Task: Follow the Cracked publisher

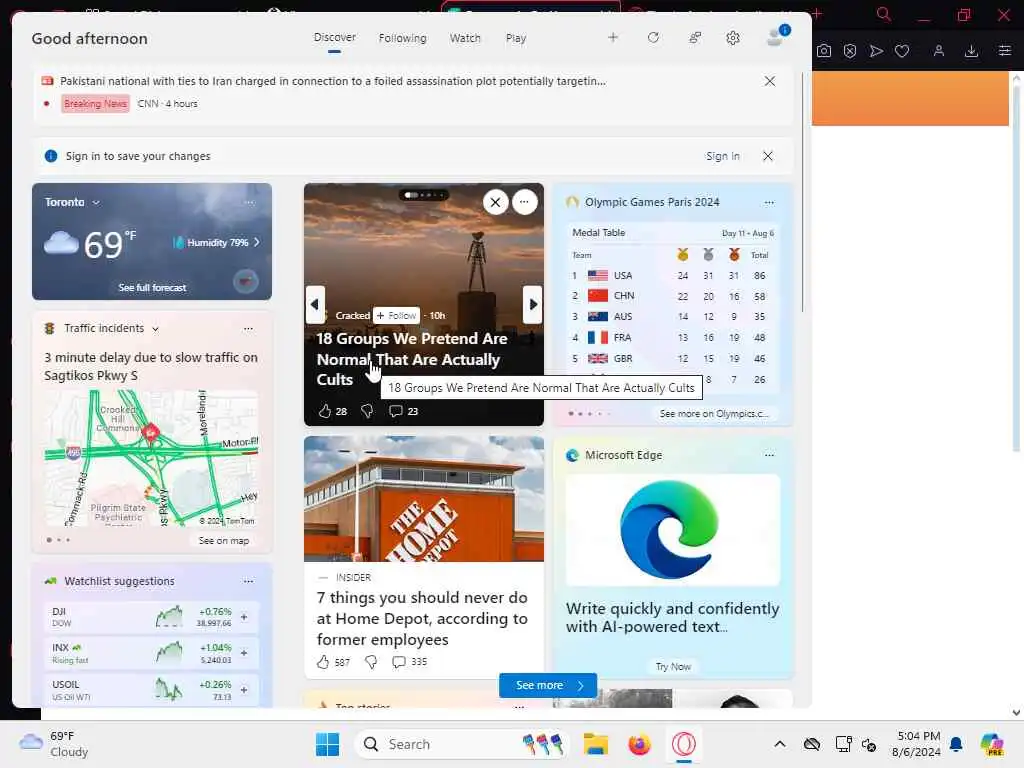Action: coord(396,315)
